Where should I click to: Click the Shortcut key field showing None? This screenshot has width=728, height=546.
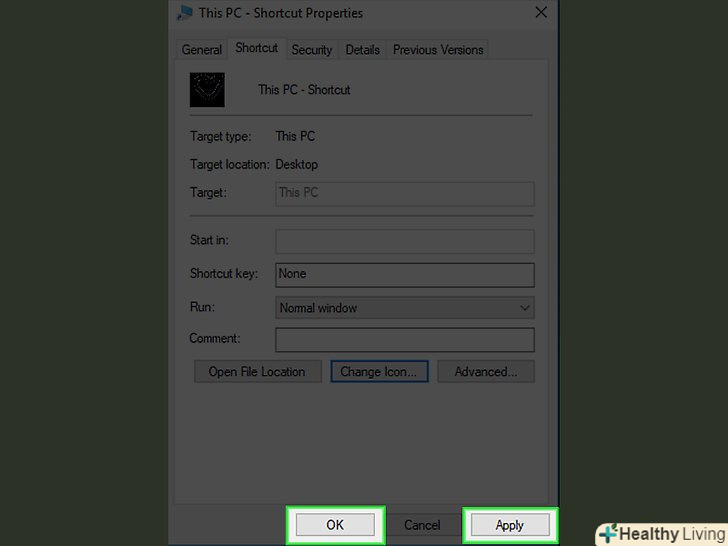(x=404, y=275)
